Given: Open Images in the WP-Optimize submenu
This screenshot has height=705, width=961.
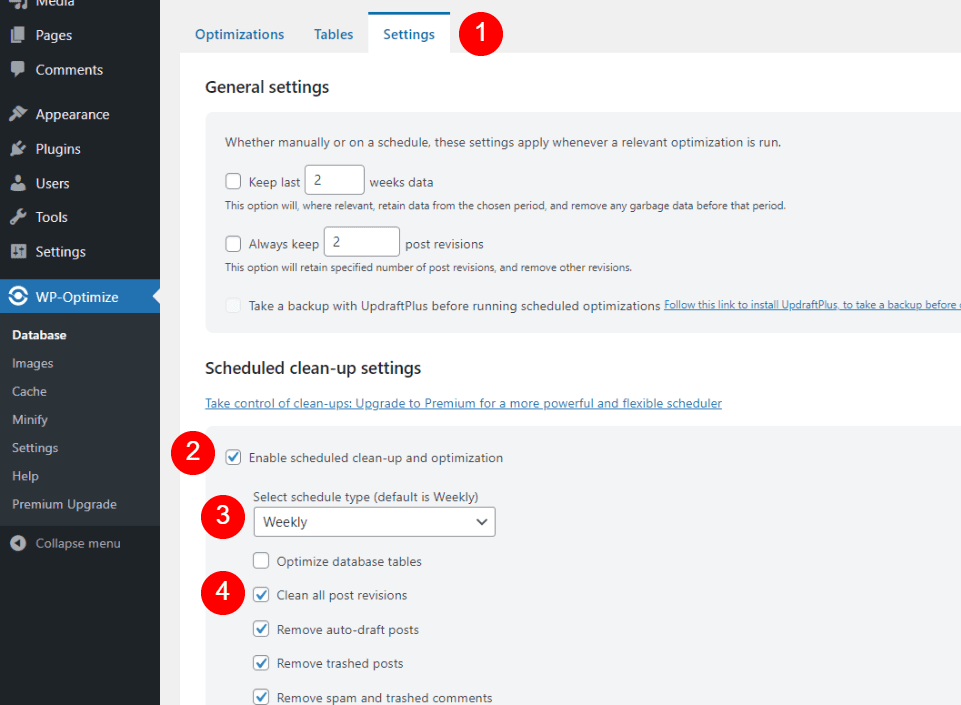Looking at the screenshot, I should pyautogui.click(x=33, y=363).
